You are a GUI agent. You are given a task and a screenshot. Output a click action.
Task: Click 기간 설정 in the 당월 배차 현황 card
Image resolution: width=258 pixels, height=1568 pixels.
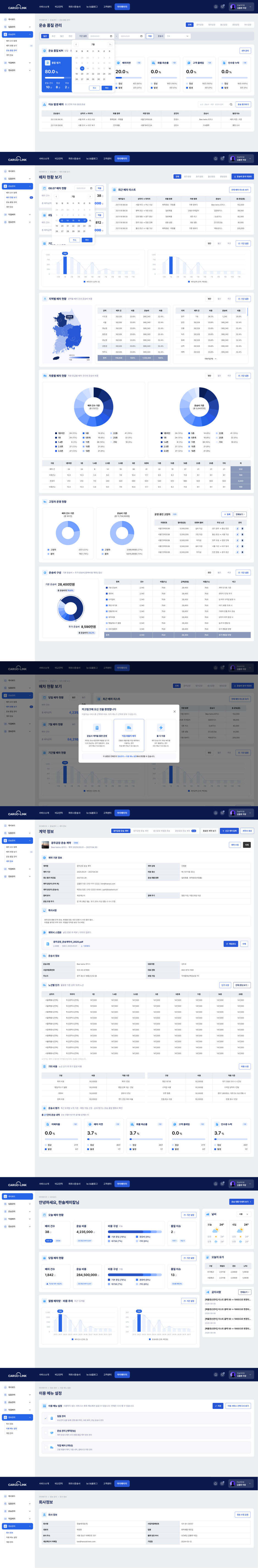click(x=189, y=1258)
